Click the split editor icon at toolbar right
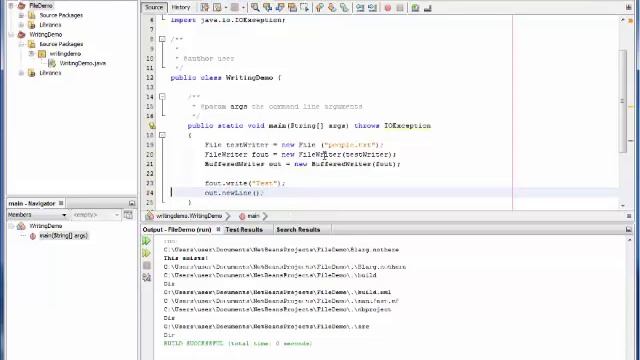The image size is (640, 360). coord(629,7)
